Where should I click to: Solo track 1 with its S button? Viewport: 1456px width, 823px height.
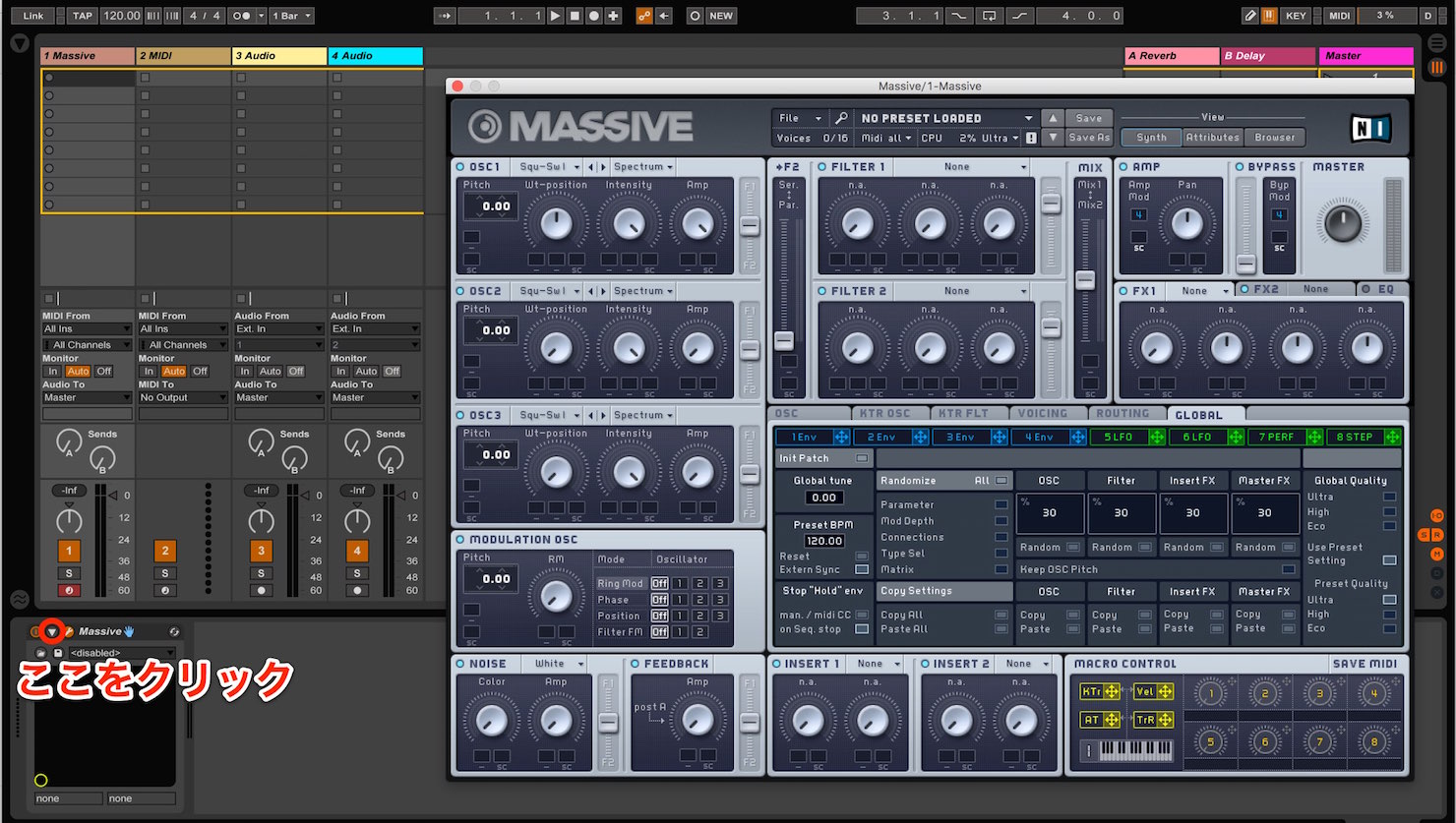pos(69,573)
